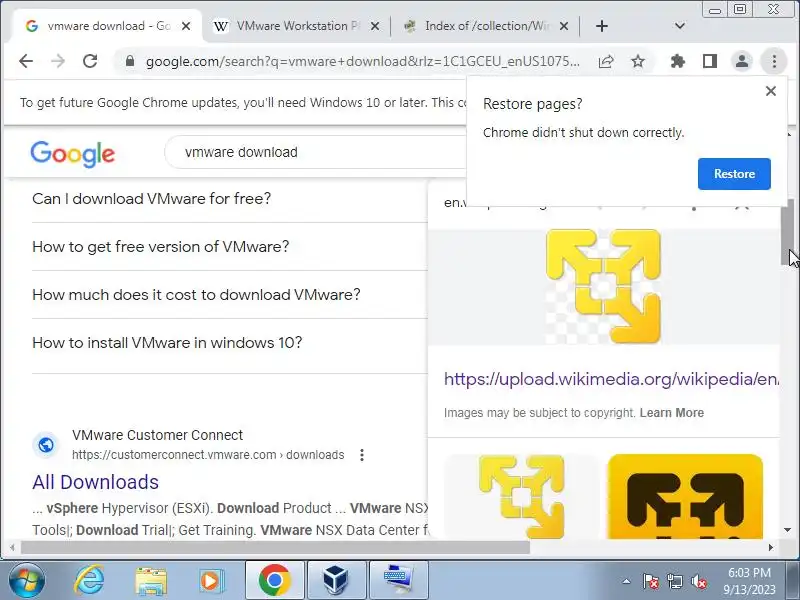Expand How to get free version question
Screen dimensions: 800x600
click(230, 246)
